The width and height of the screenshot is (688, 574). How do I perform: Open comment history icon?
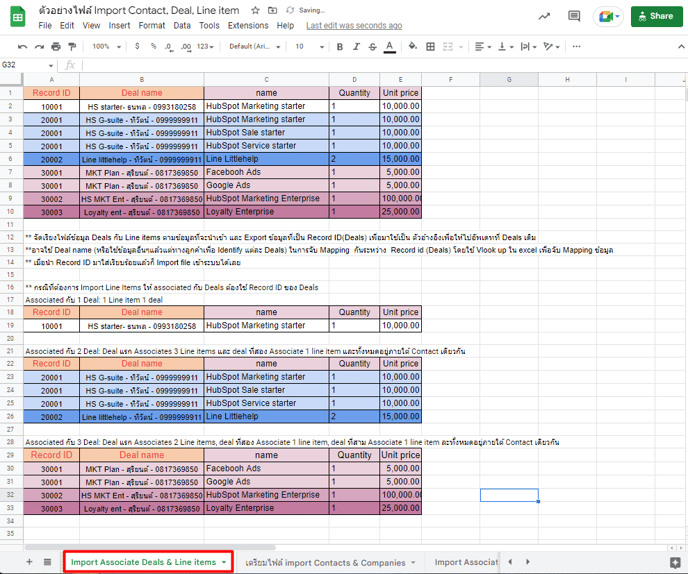[x=574, y=16]
